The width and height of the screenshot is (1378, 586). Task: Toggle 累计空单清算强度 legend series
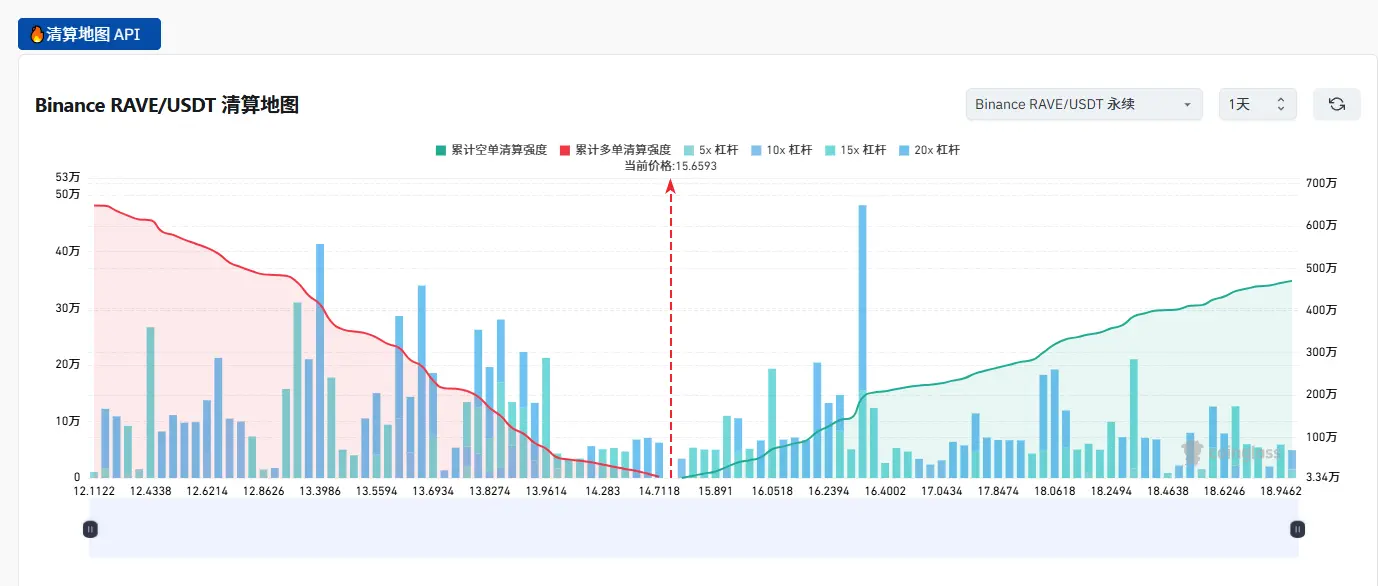click(x=491, y=150)
